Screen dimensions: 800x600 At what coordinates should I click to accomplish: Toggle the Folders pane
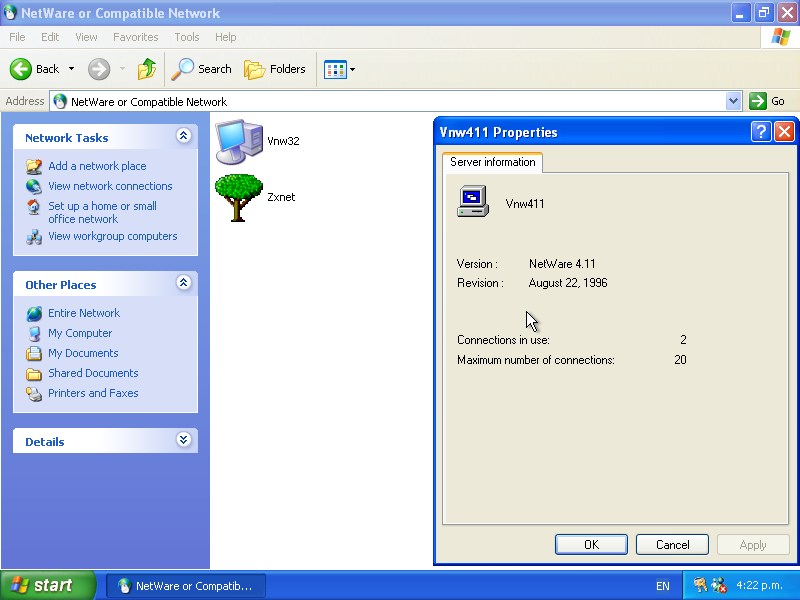(x=275, y=69)
